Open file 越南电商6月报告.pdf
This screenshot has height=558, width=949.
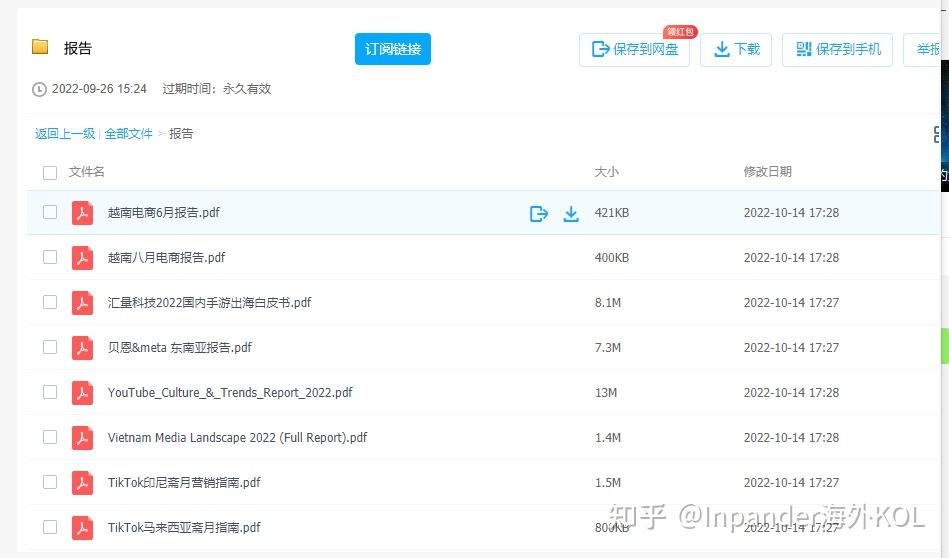pyautogui.click(x=163, y=212)
